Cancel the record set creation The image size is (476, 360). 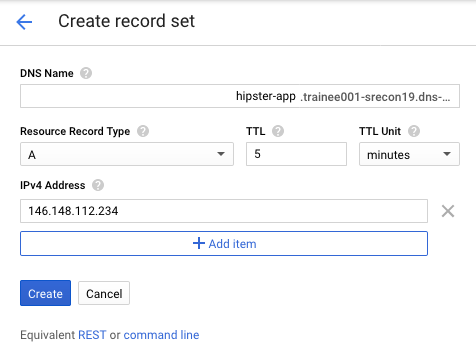tap(104, 293)
